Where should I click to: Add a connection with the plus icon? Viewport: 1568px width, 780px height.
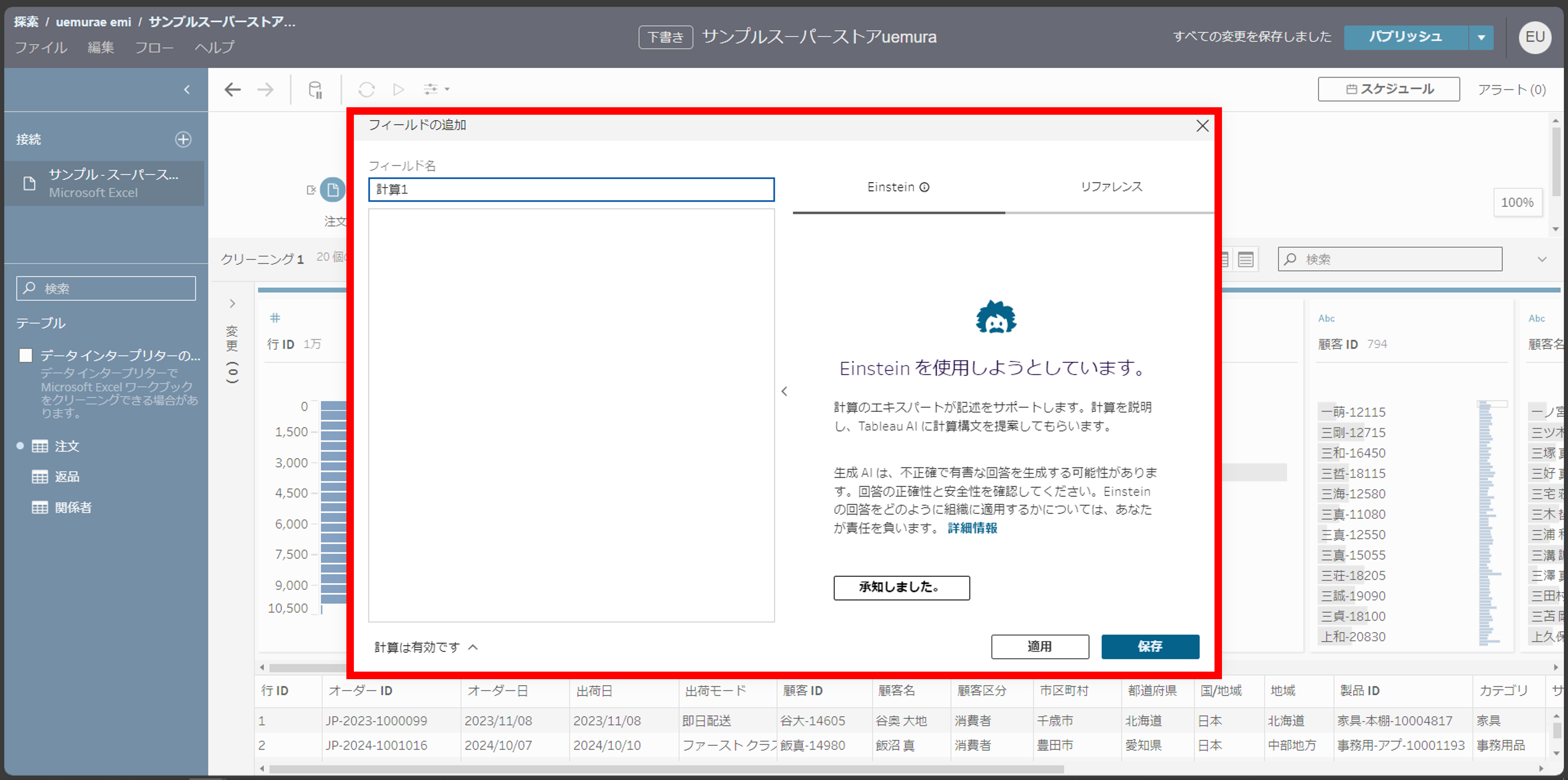183,139
